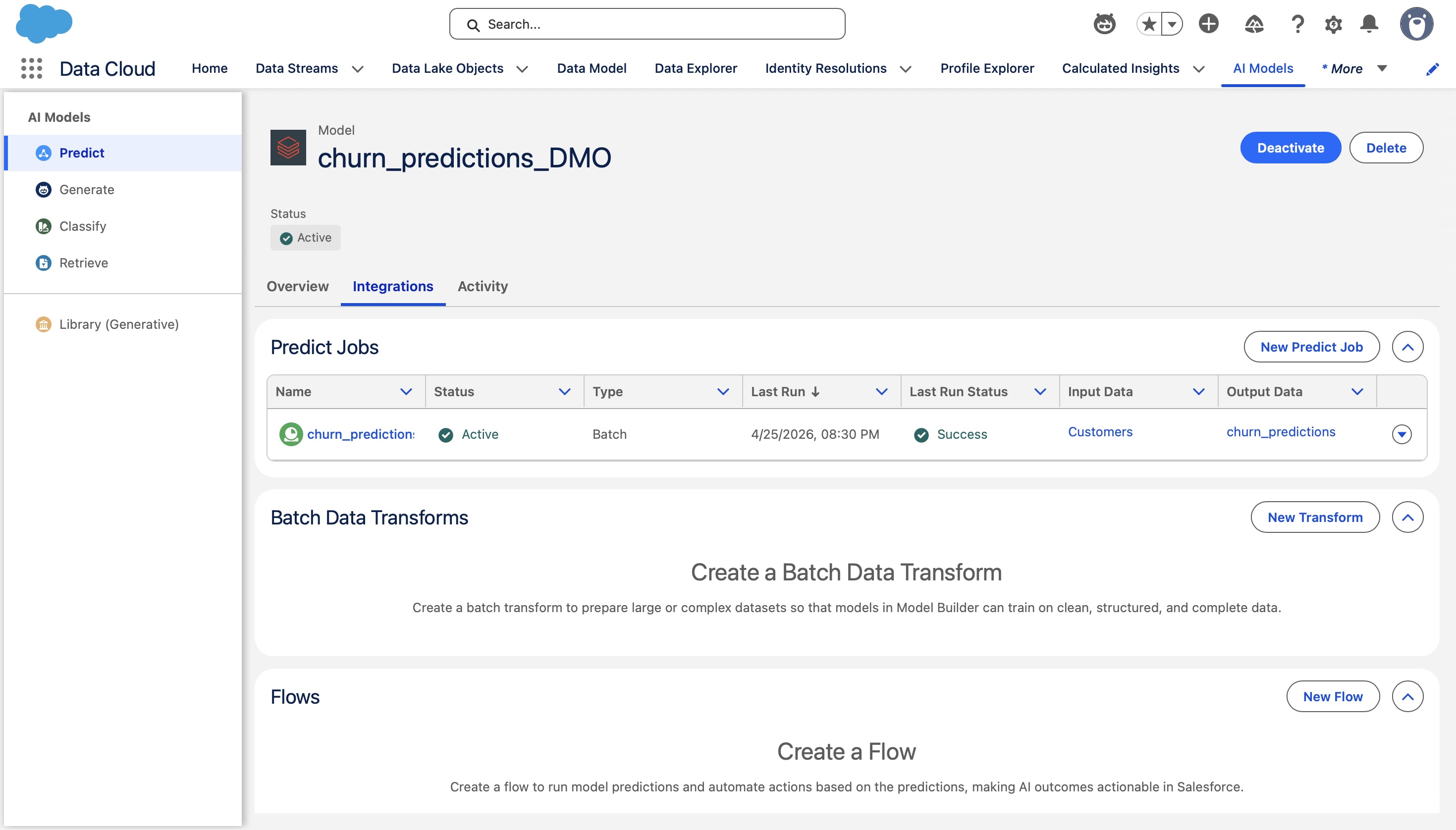Open the churn_predictions output data link

click(1281, 432)
